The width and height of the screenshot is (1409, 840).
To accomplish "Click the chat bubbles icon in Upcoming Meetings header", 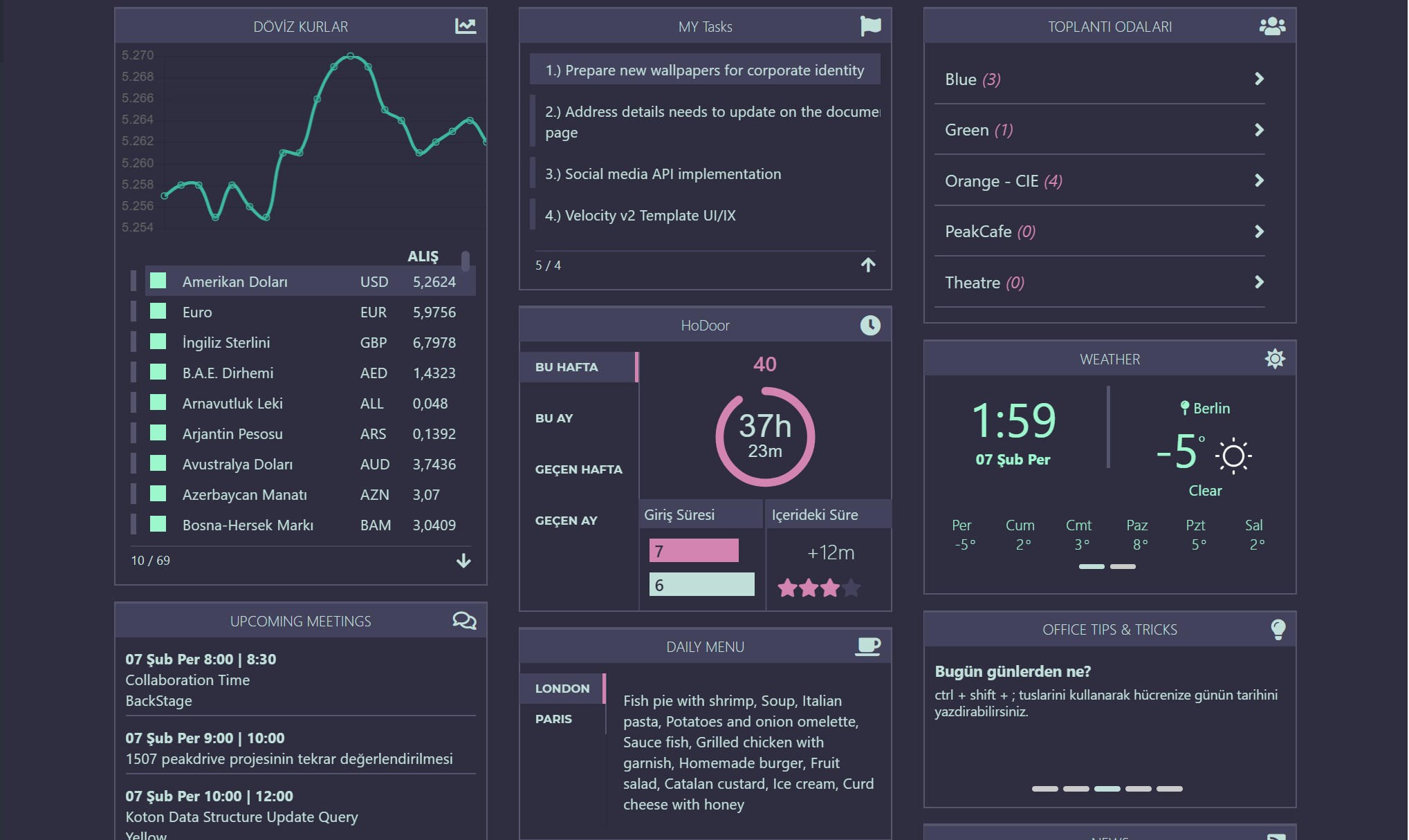I will (x=464, y=620).
